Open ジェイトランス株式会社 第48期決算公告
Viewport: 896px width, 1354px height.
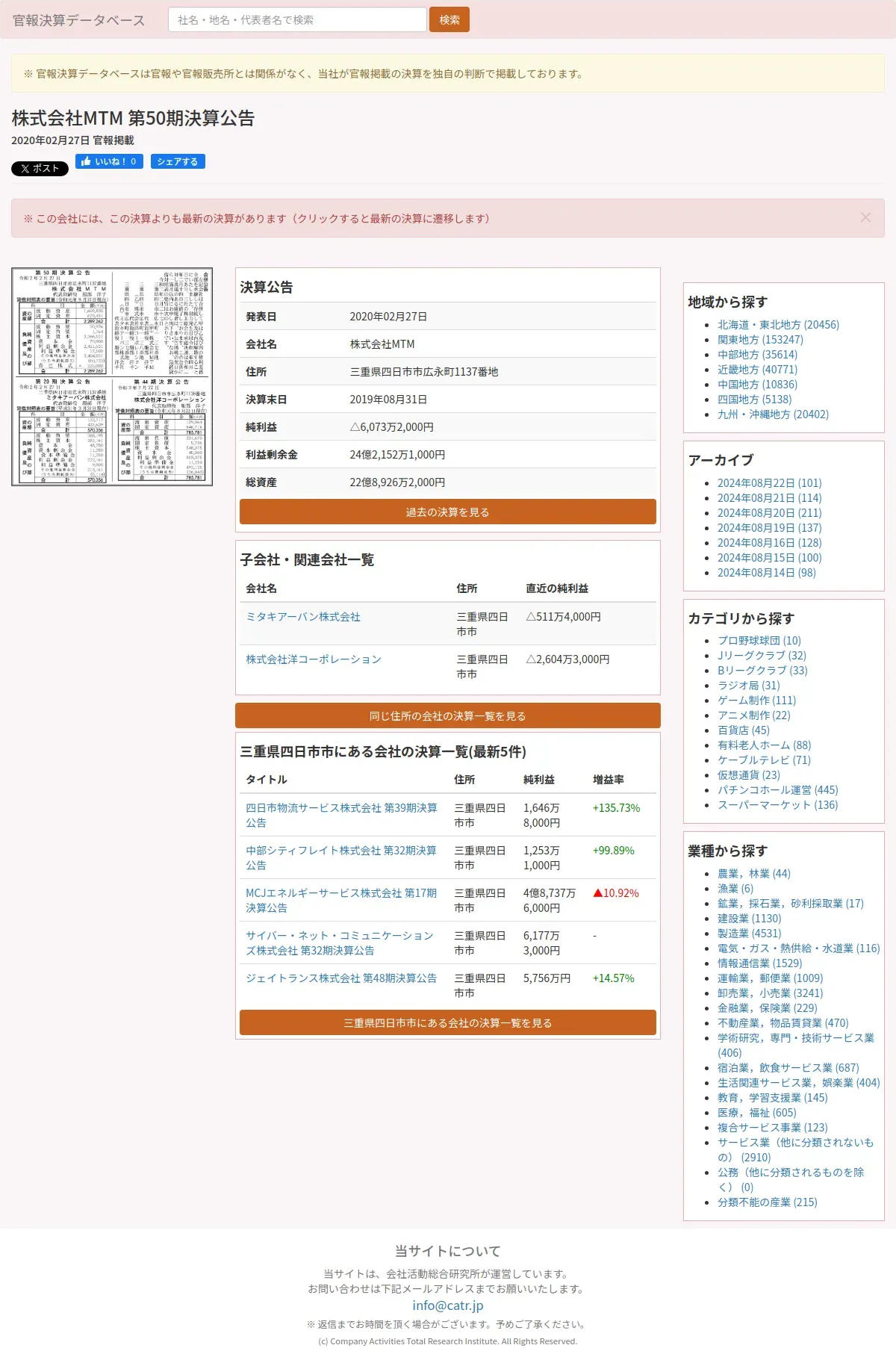coord(341,978)
